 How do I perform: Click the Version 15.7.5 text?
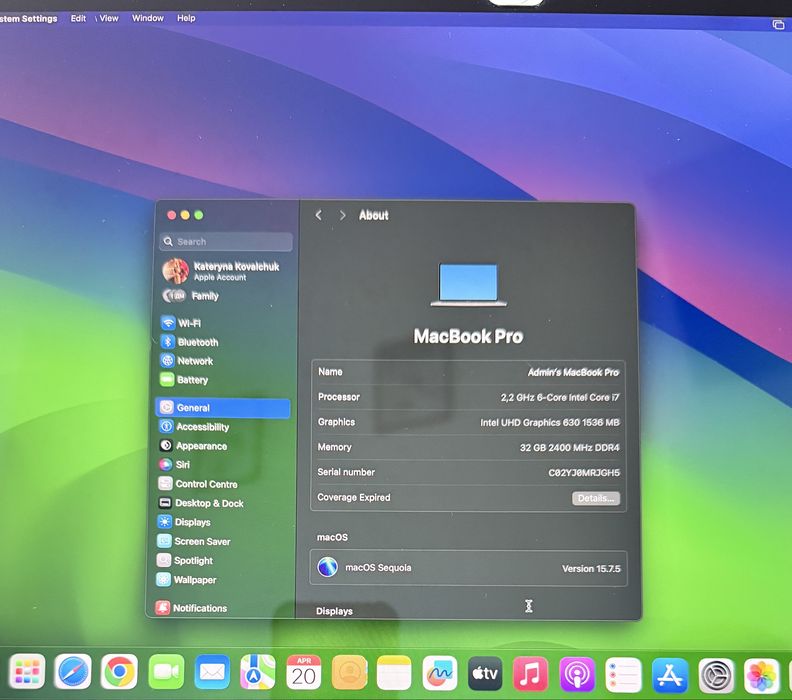tap(591, 569)
